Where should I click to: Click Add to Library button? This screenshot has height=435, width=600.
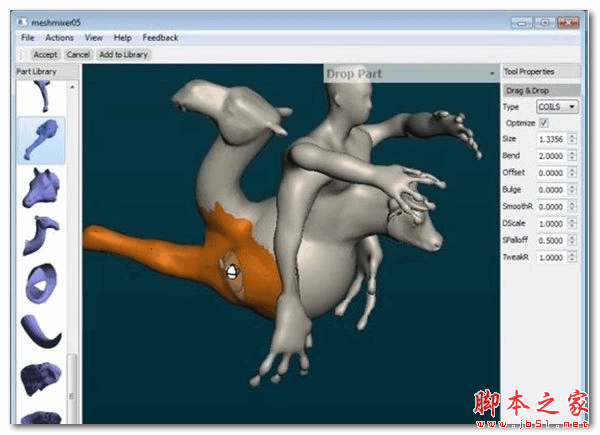point(124,55)
